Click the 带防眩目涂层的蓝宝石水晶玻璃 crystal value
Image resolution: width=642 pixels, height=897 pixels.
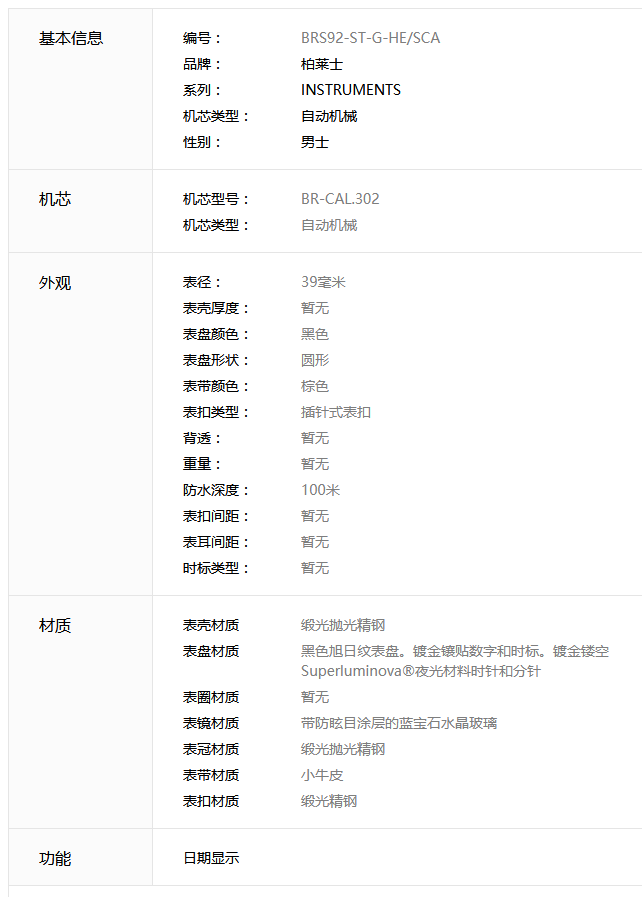(x=399, y=723)
